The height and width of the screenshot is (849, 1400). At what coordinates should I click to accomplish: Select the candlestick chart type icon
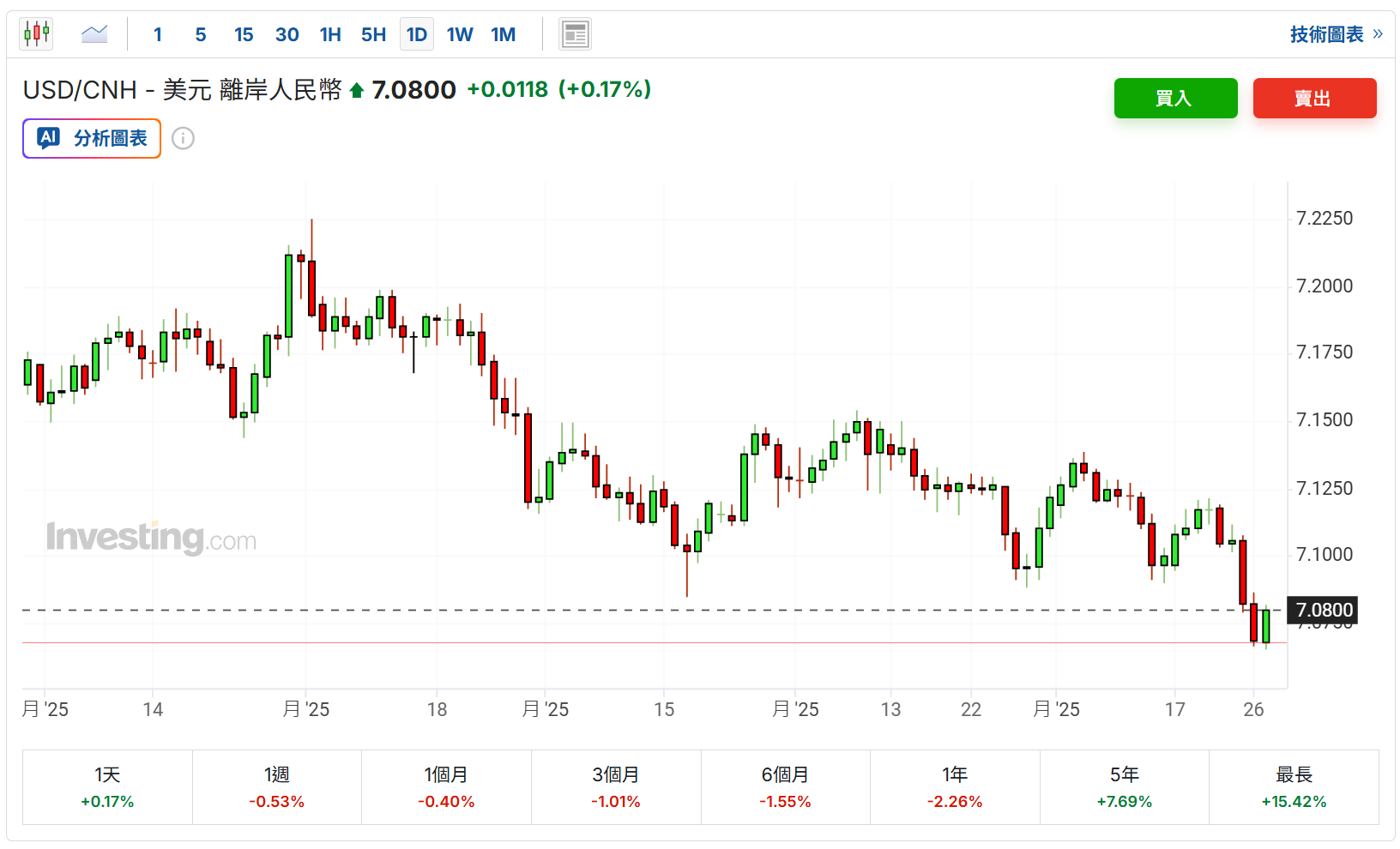(x=36, y=34)
